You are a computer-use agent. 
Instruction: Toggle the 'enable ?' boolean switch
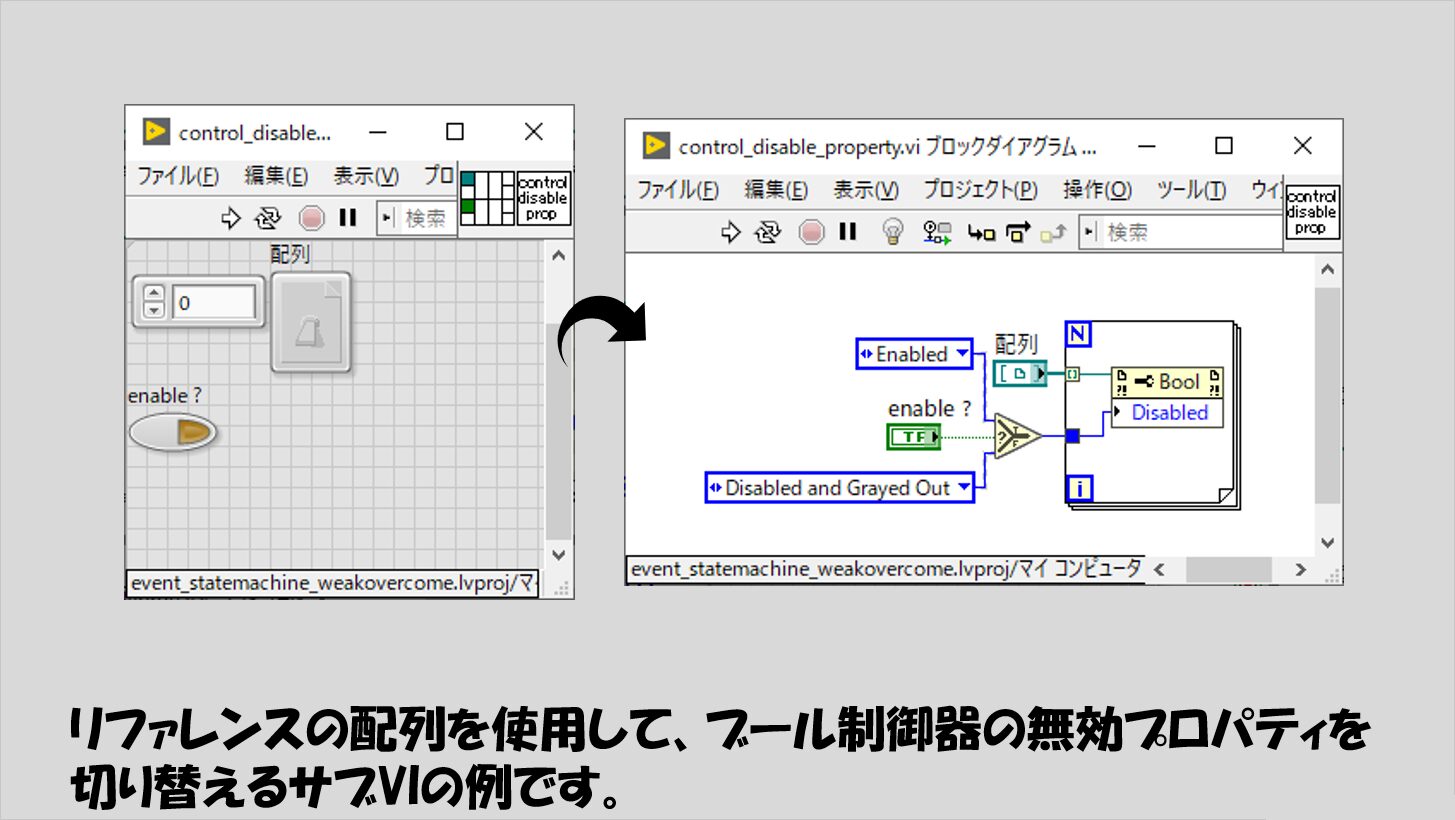pos(173,432)
